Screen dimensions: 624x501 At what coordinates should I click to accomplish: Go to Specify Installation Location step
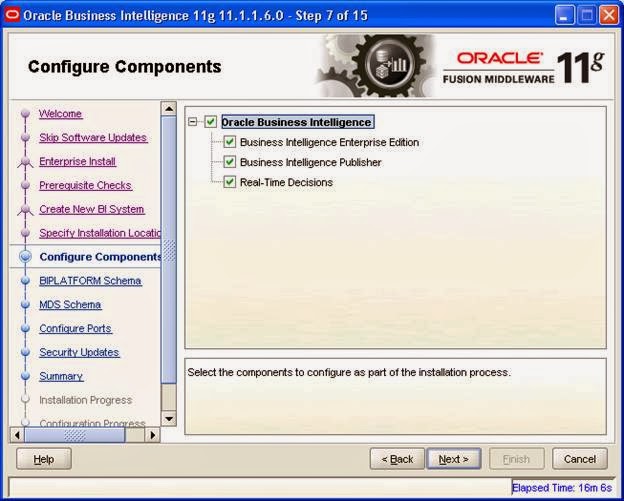pyautogui.click(x=99, y=233)
